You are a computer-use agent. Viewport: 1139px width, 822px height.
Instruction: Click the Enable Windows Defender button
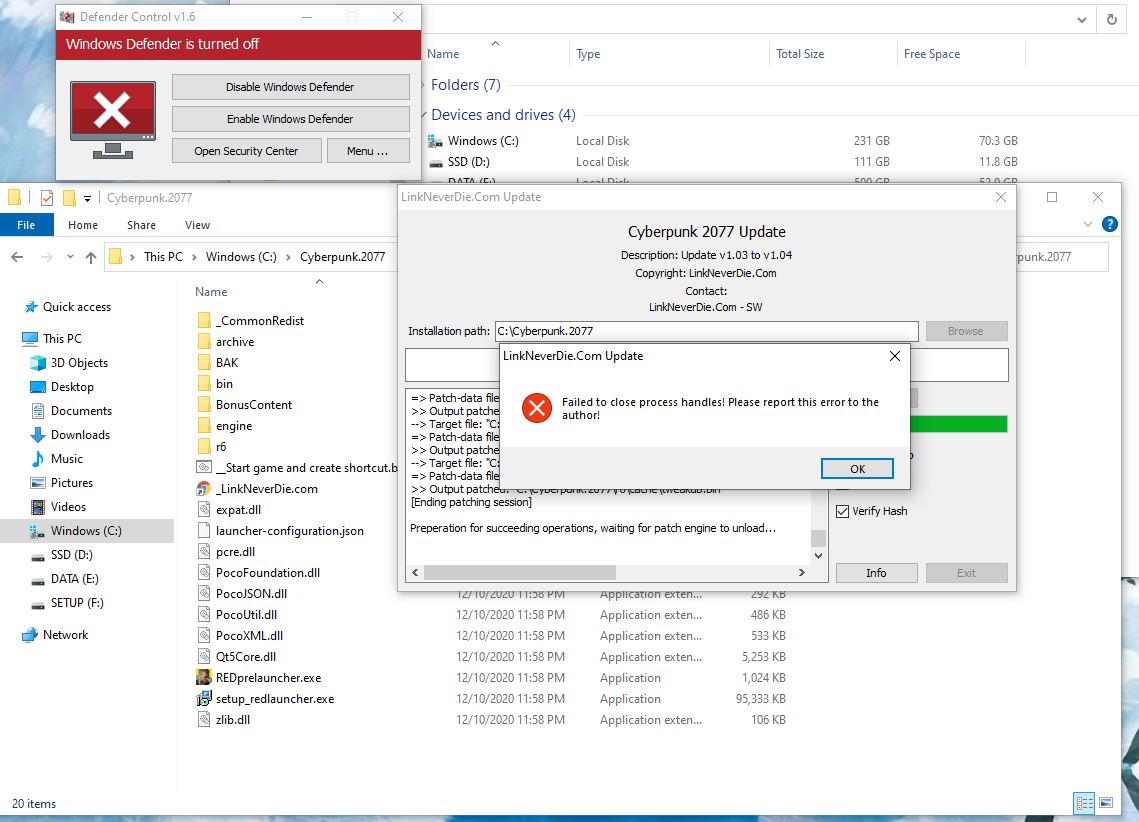point(290,119)
